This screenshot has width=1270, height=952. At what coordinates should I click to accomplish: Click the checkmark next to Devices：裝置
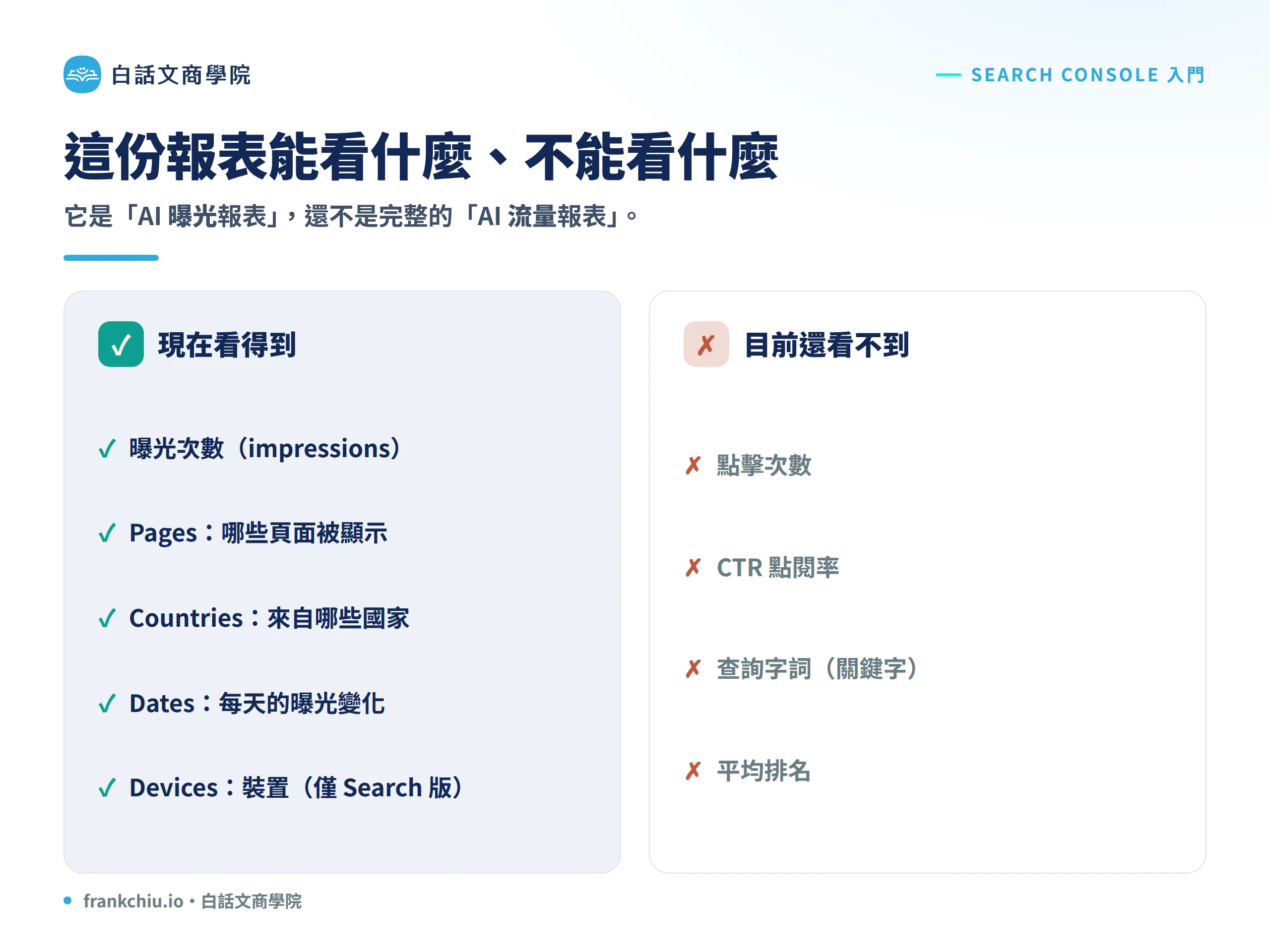click(x=107, y=788)
